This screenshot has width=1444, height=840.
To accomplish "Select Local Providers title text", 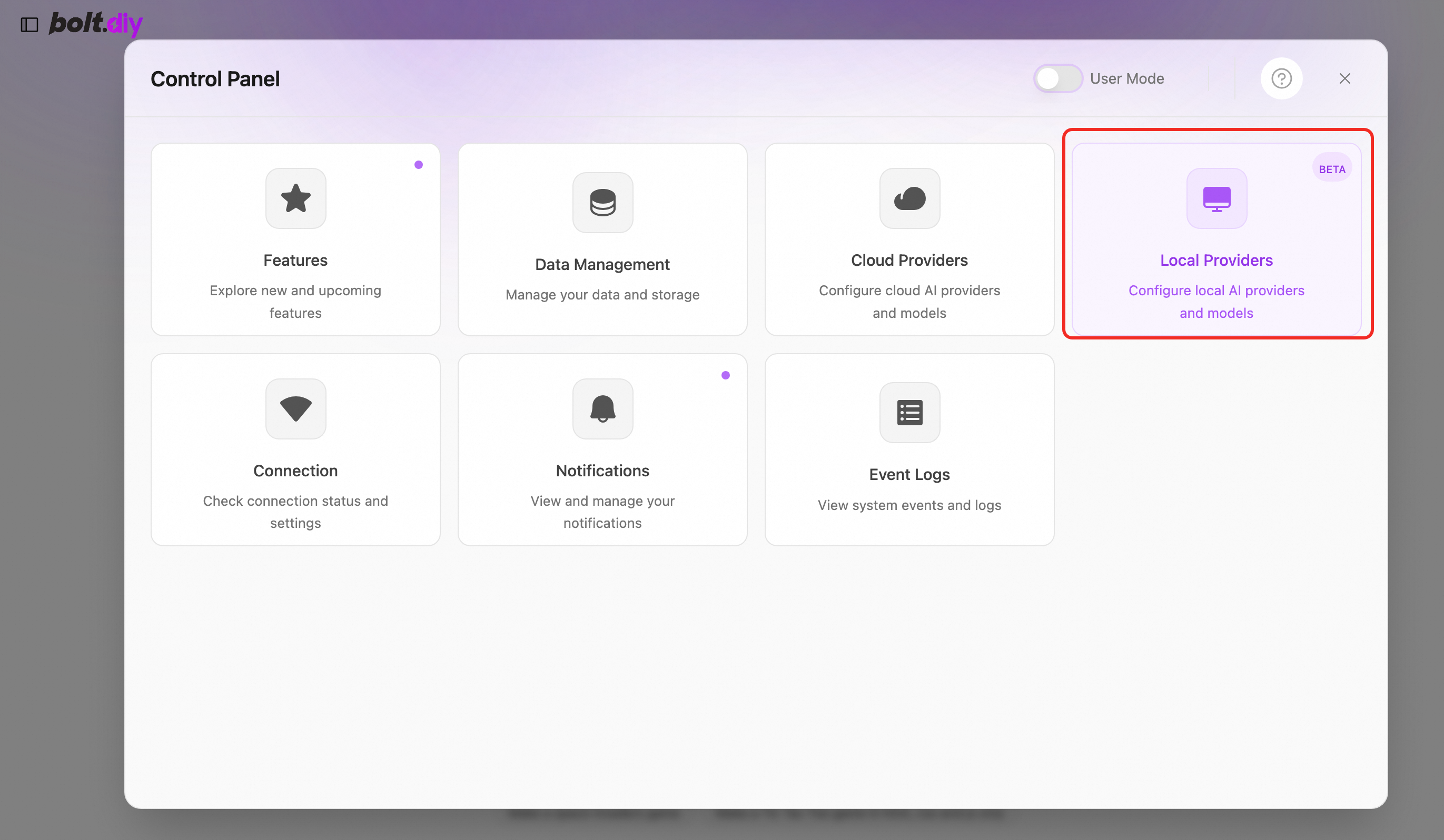I will point(1216,261).
